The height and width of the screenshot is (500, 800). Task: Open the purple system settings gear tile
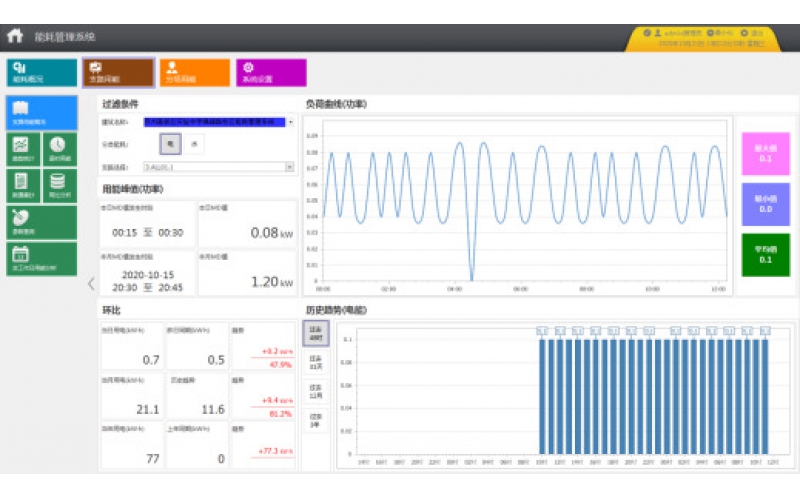257,72
